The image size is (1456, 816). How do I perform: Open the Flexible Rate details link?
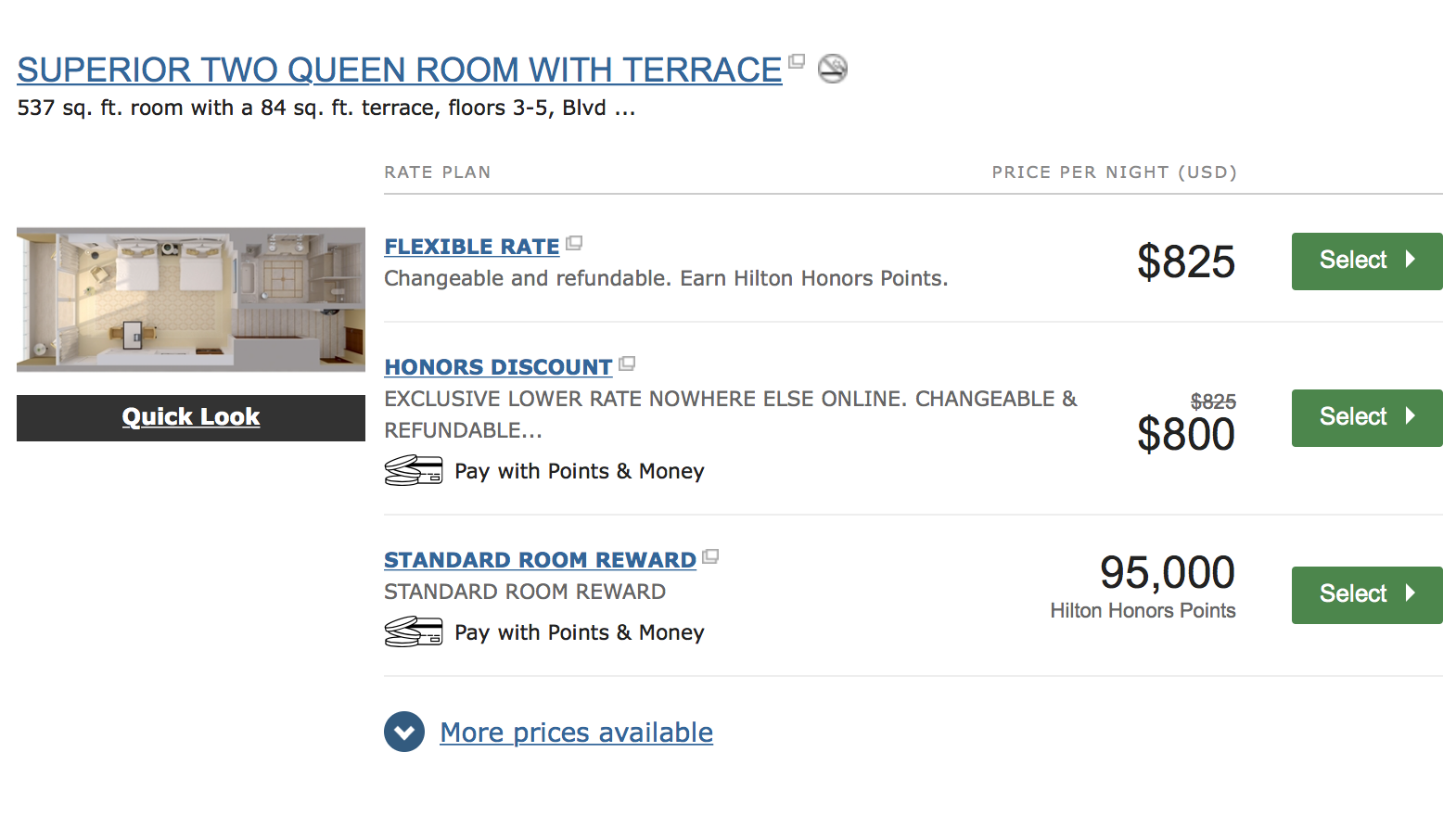tap(472, 247)
